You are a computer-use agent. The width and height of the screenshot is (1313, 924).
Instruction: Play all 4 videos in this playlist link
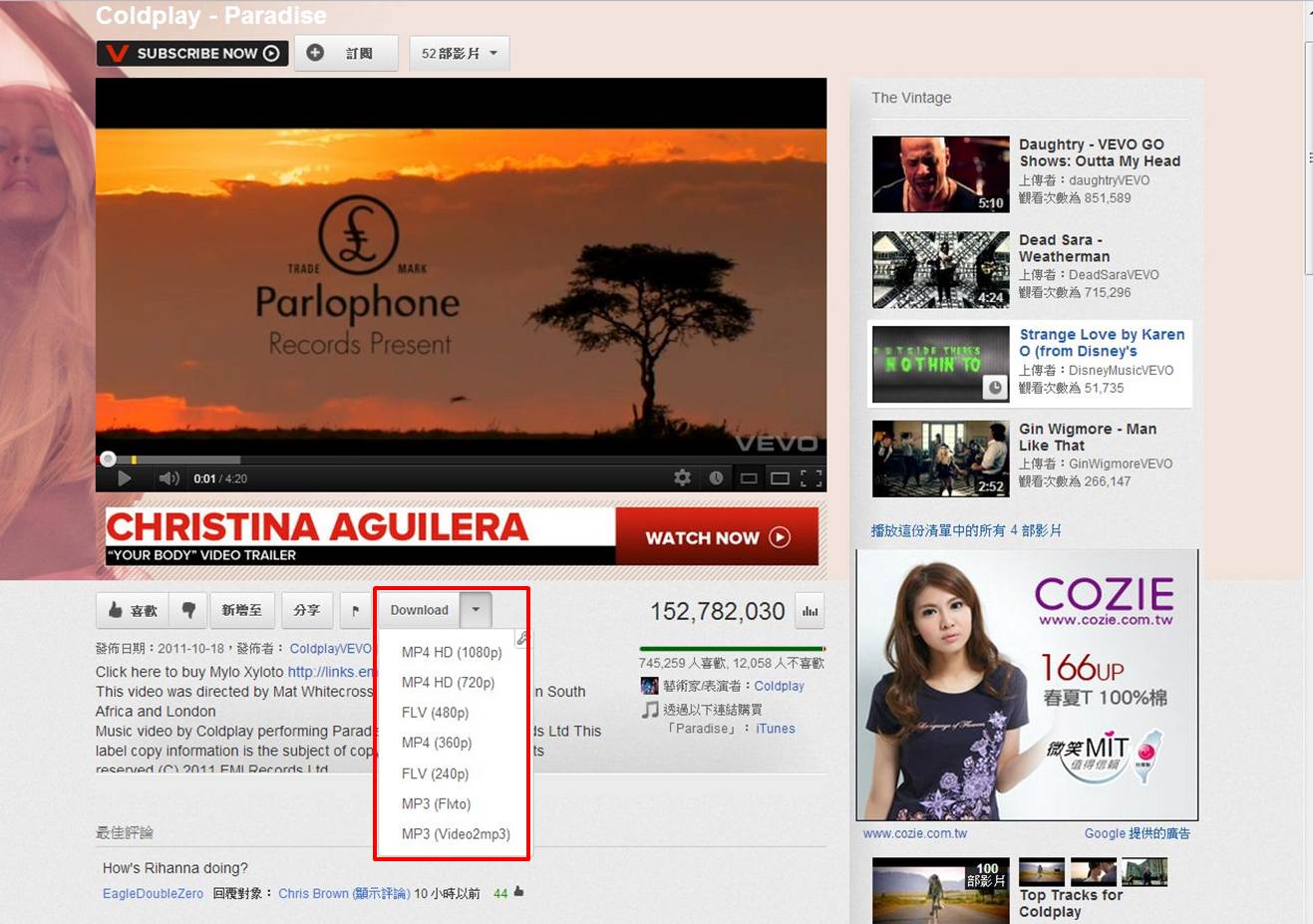pyautogui.click(x=966, y=530)
